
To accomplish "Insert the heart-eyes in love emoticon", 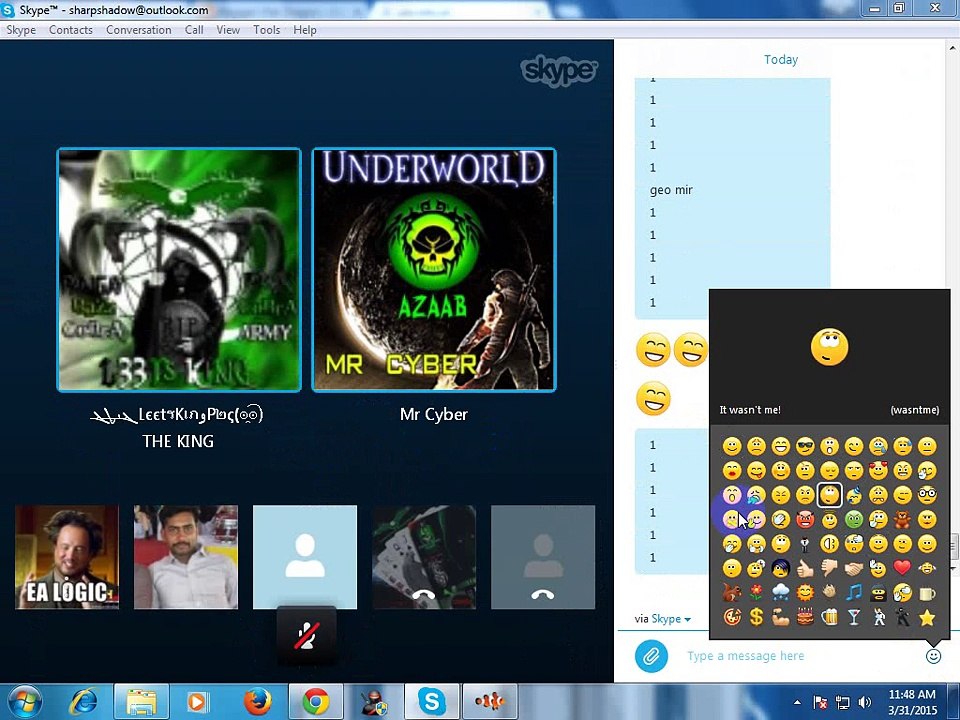I will [879, 470].
